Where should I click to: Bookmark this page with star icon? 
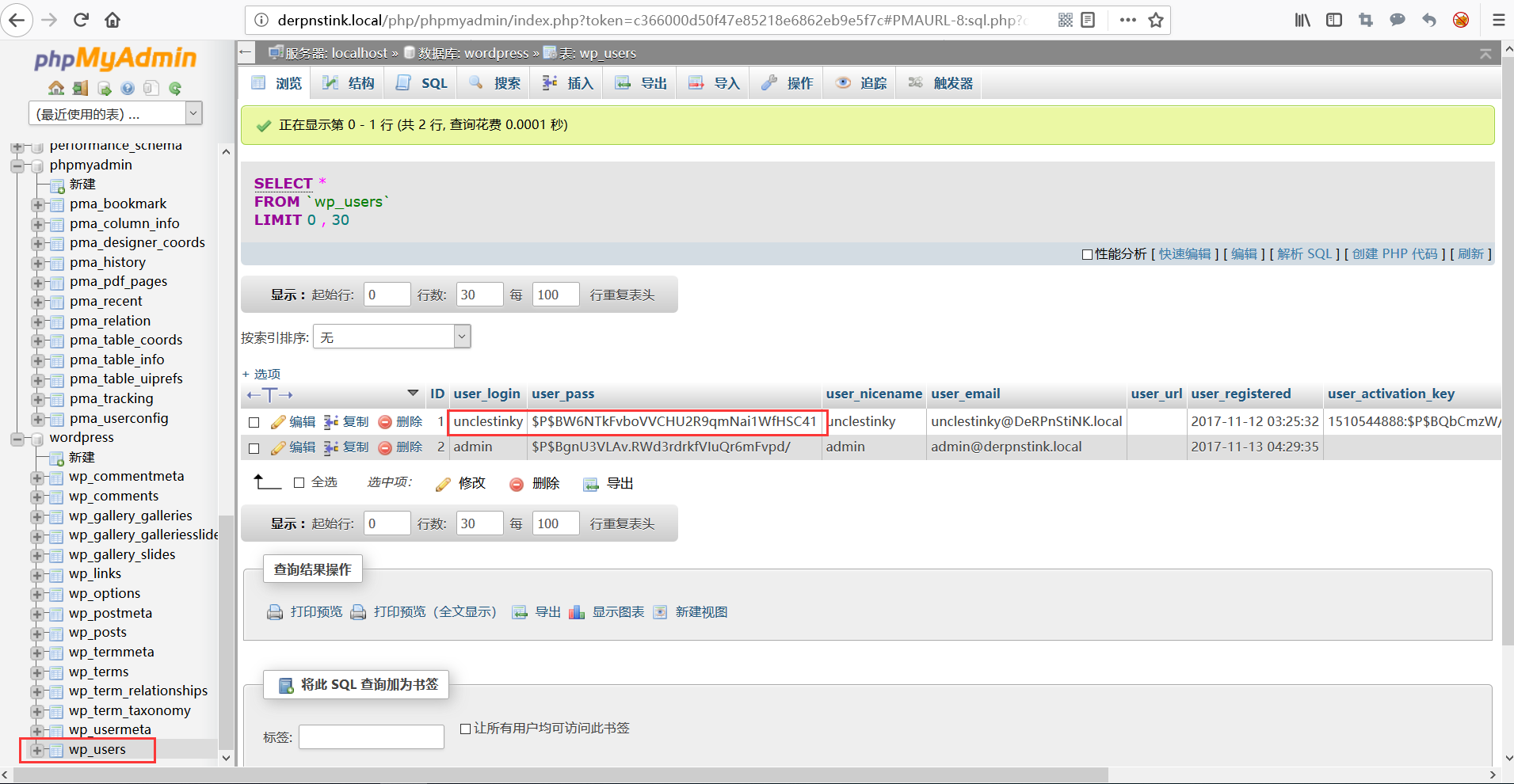(x=1156, y=20)
